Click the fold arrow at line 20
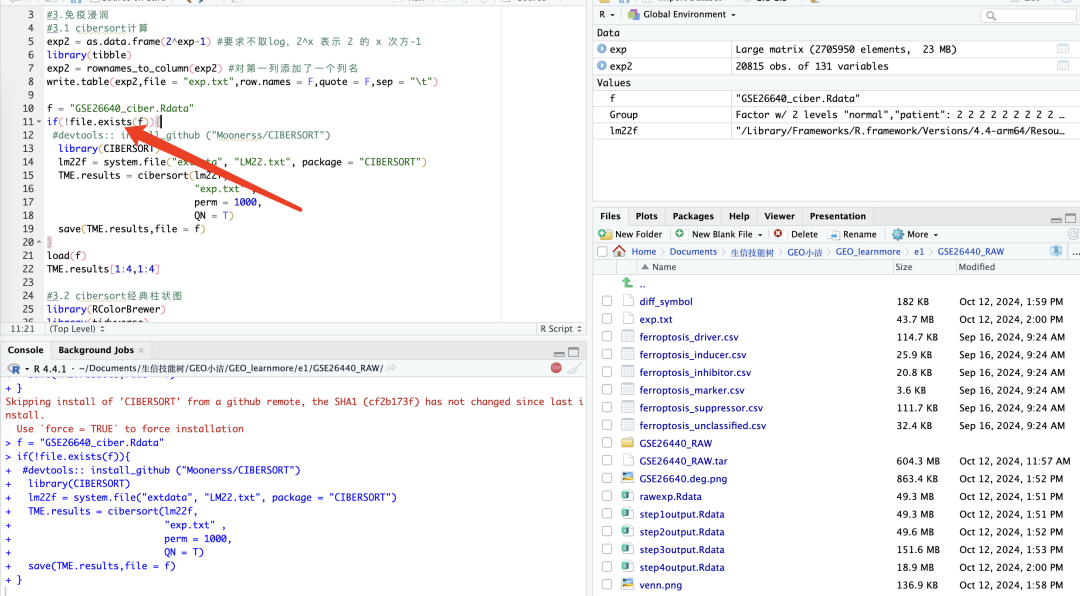The height and width of the screenshot is (596, 1080). click(x=39, y=242)
